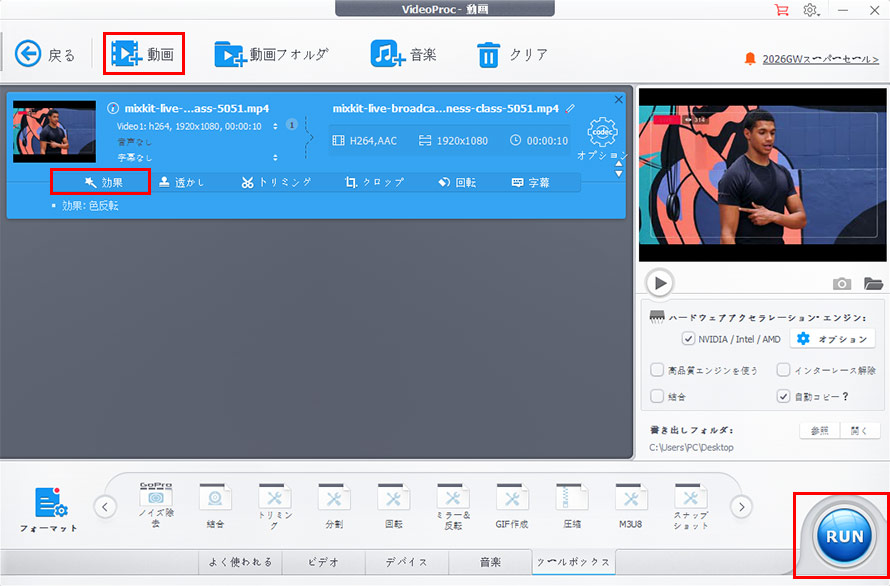This screenshot has height=586, width=890.
Task: Select GIF作成 tool
Action: click(512, 506)
